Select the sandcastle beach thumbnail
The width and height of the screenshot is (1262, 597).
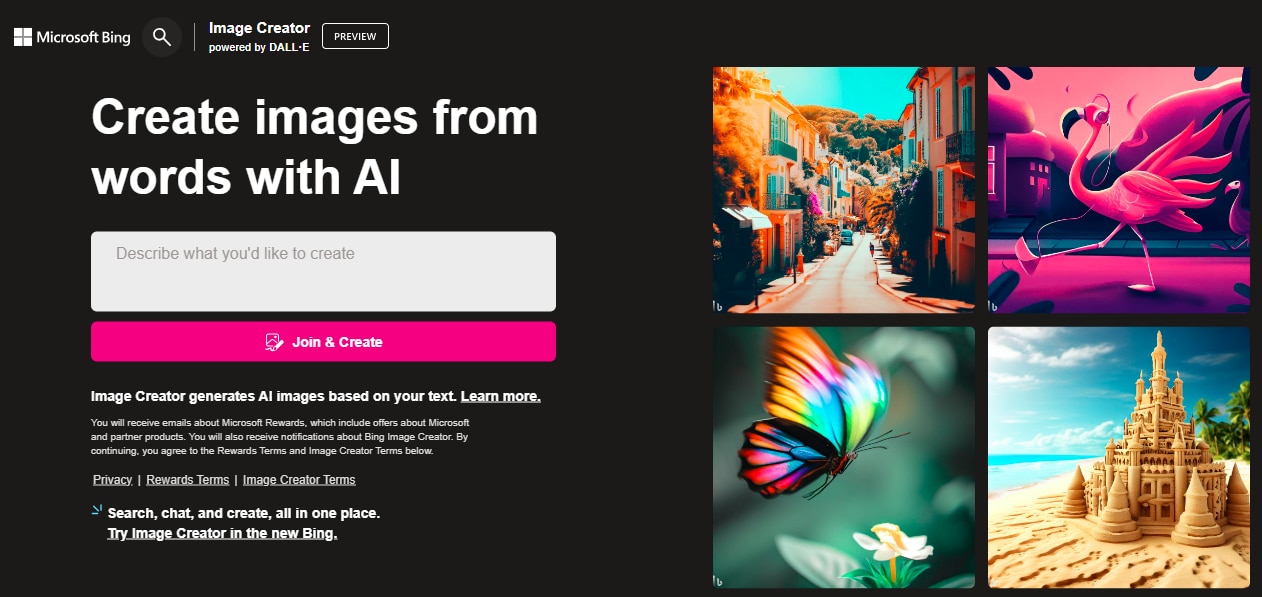[1119, 457]
